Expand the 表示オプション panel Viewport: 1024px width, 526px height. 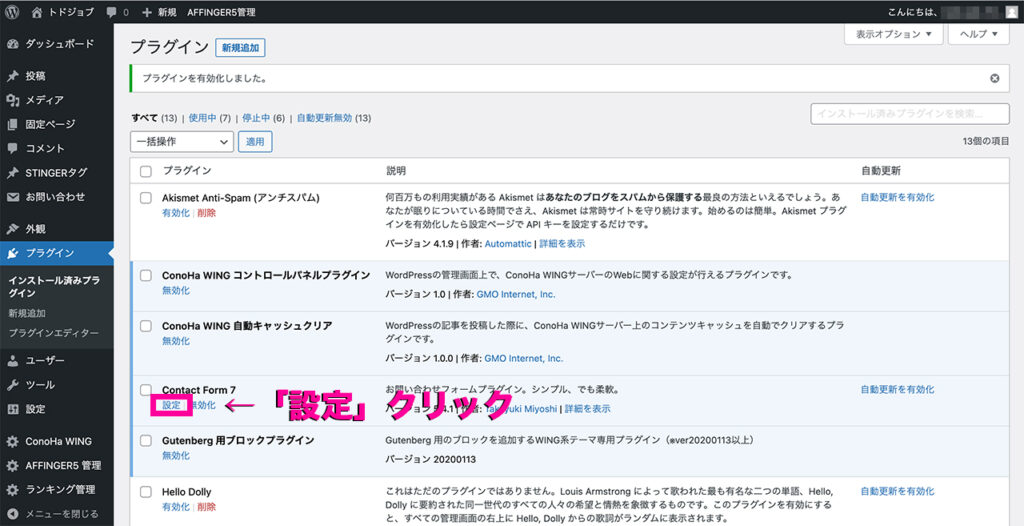point(893,34)
